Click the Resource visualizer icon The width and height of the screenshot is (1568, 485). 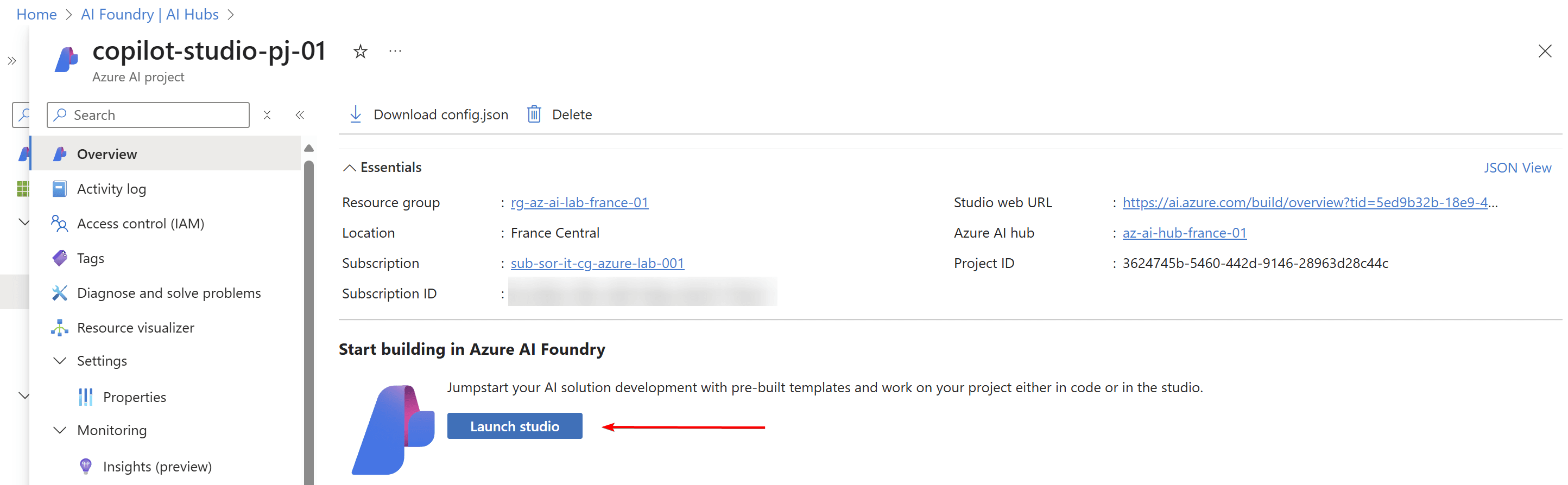click(60, 327)
